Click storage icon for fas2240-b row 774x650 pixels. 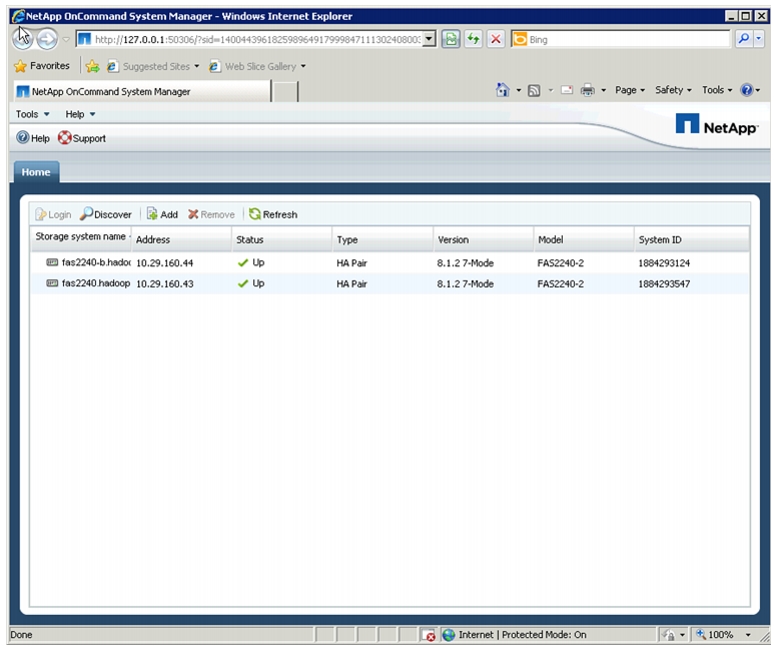click(52, 263)
